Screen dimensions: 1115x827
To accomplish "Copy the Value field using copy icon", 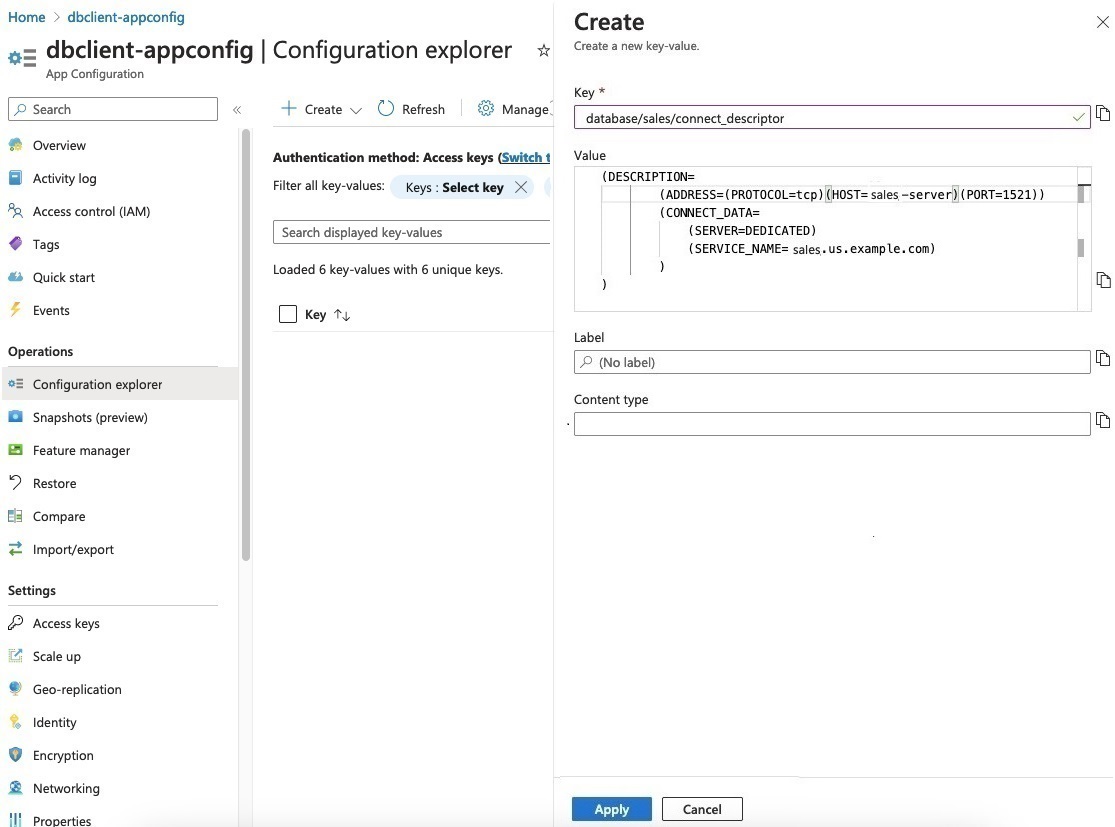I will 1103,279.
